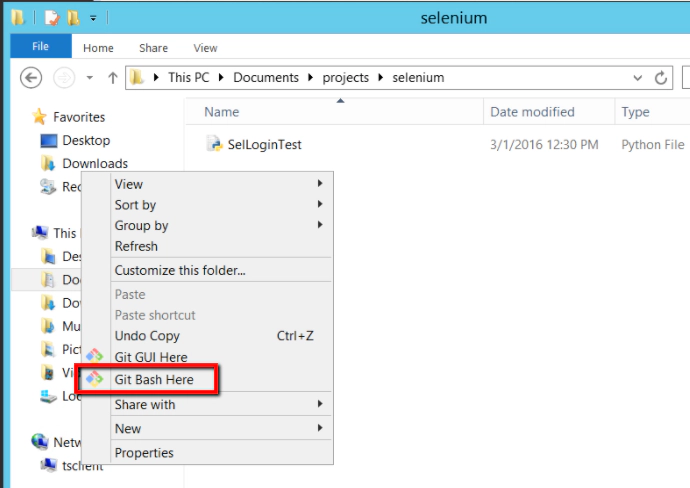Choose Customize this folder... menu entry
Image resolution: width=690 pixels, height=488 pixels.
coord(221,270)
